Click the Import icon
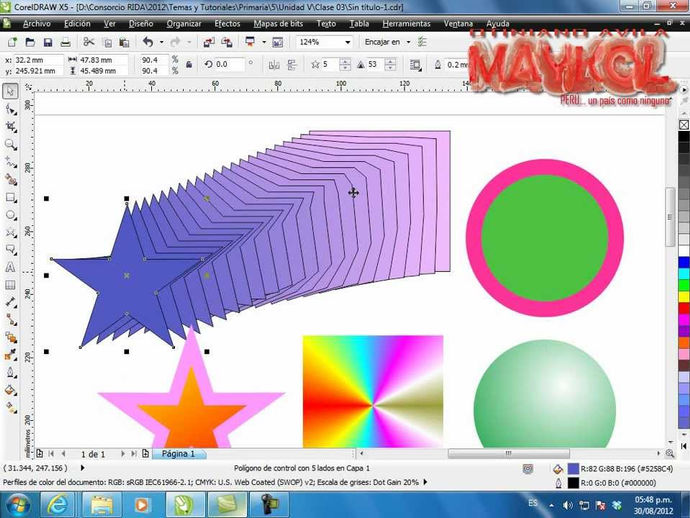Image resolution: width=690 pixels, height=518 pixels. [x=209, y=42]
